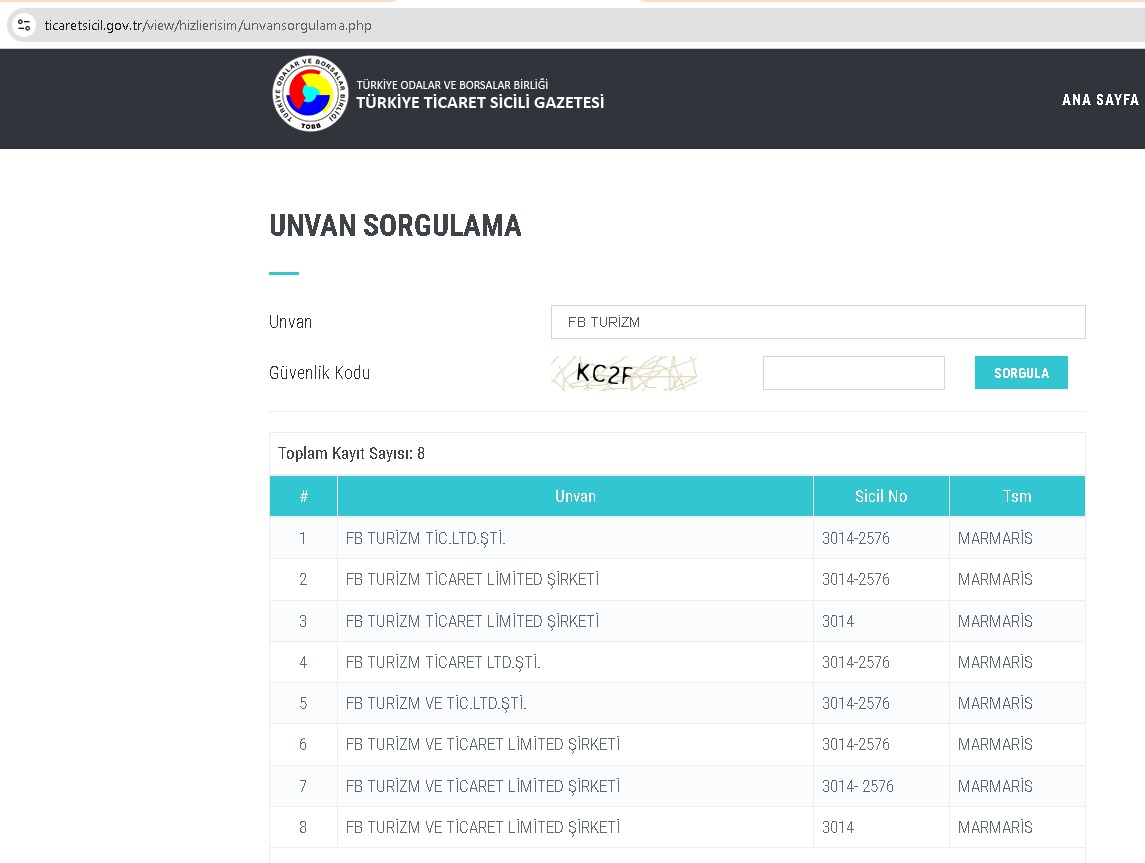This screenshot has width=1145, height=863.
Task: Click Sicil No 3014- 2576 in row 7
Action: (857, 786)
